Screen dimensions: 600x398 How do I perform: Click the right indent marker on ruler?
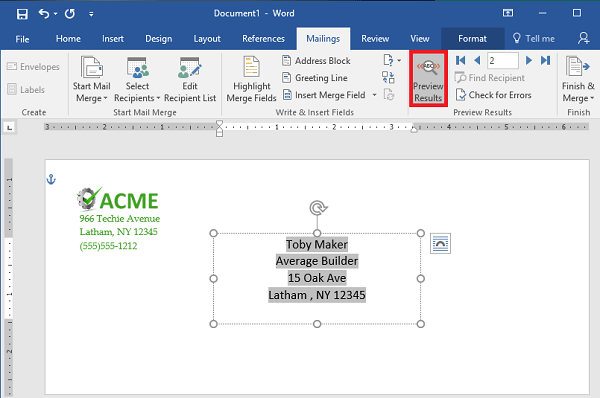(414, 130)
